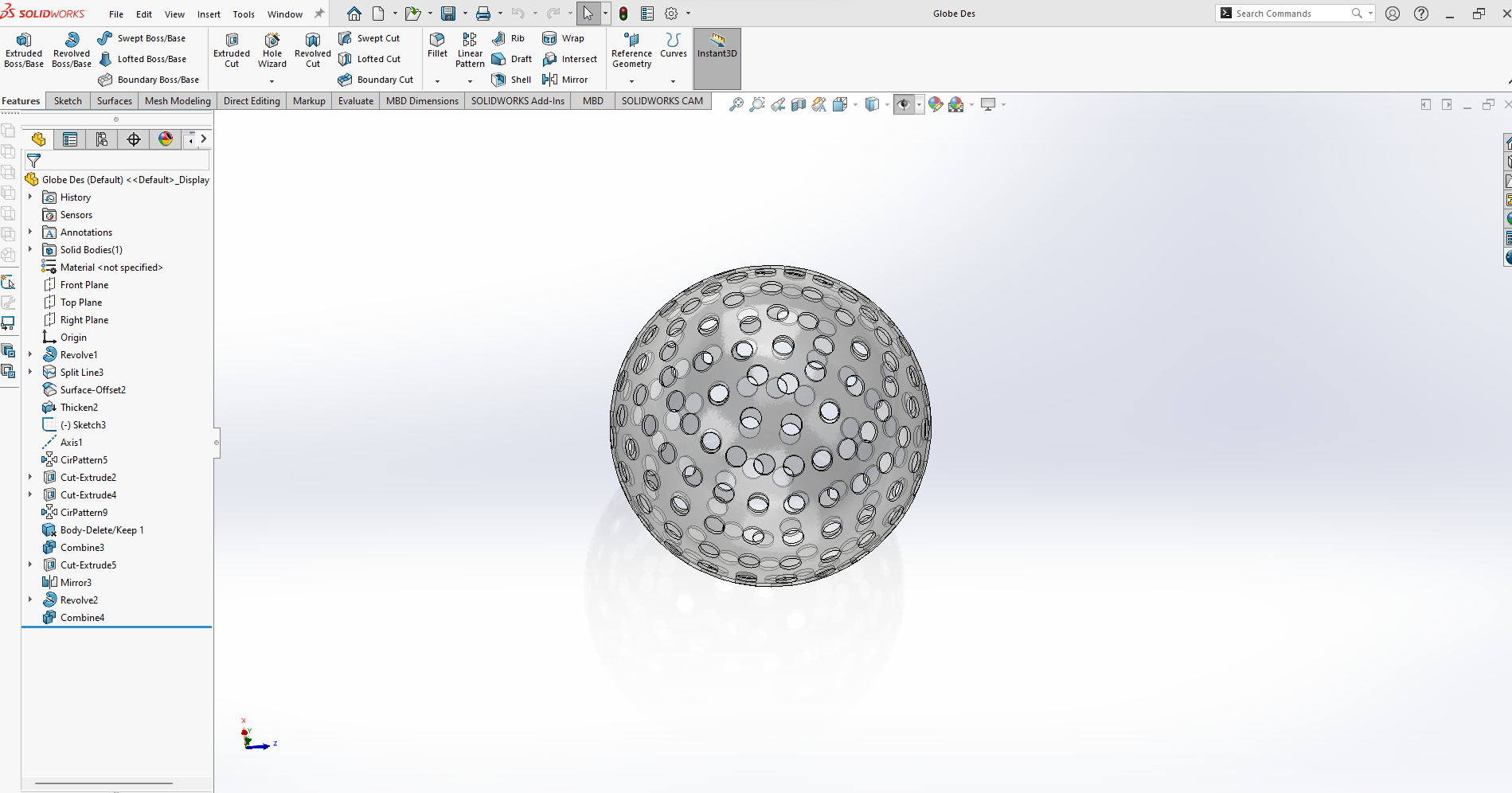Open Edit Appearance from view toolbar
Screen dimensions: 1512x793
pos(936,104)
